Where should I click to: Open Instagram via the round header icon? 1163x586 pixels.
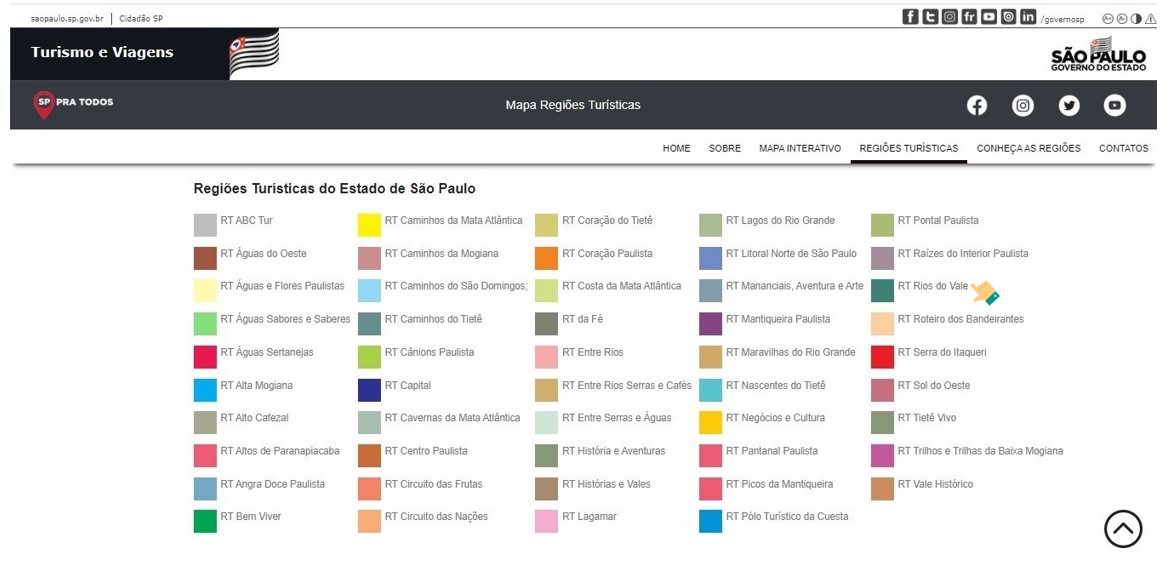click(1023, 105)
